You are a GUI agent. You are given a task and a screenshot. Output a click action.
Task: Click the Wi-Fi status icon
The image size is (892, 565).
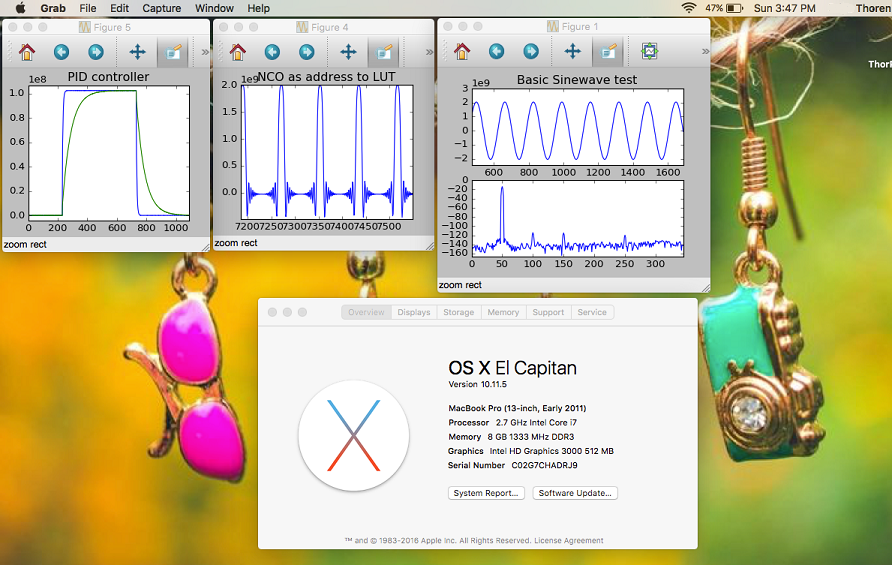click(688, 8)
